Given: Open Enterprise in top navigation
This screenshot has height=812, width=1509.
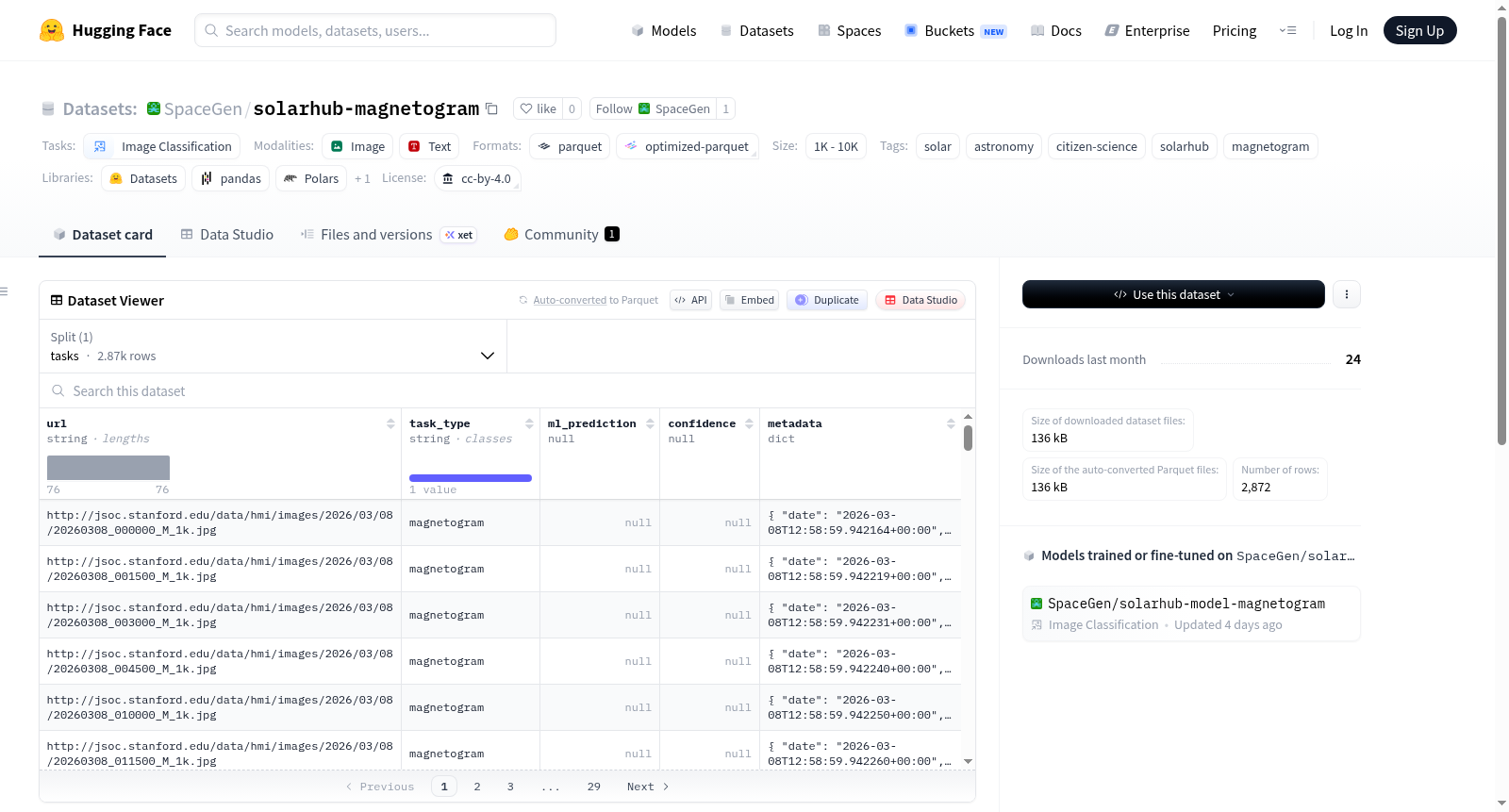Looking at the screenshot, I should pyautogui.click(x=1147, y=30).
